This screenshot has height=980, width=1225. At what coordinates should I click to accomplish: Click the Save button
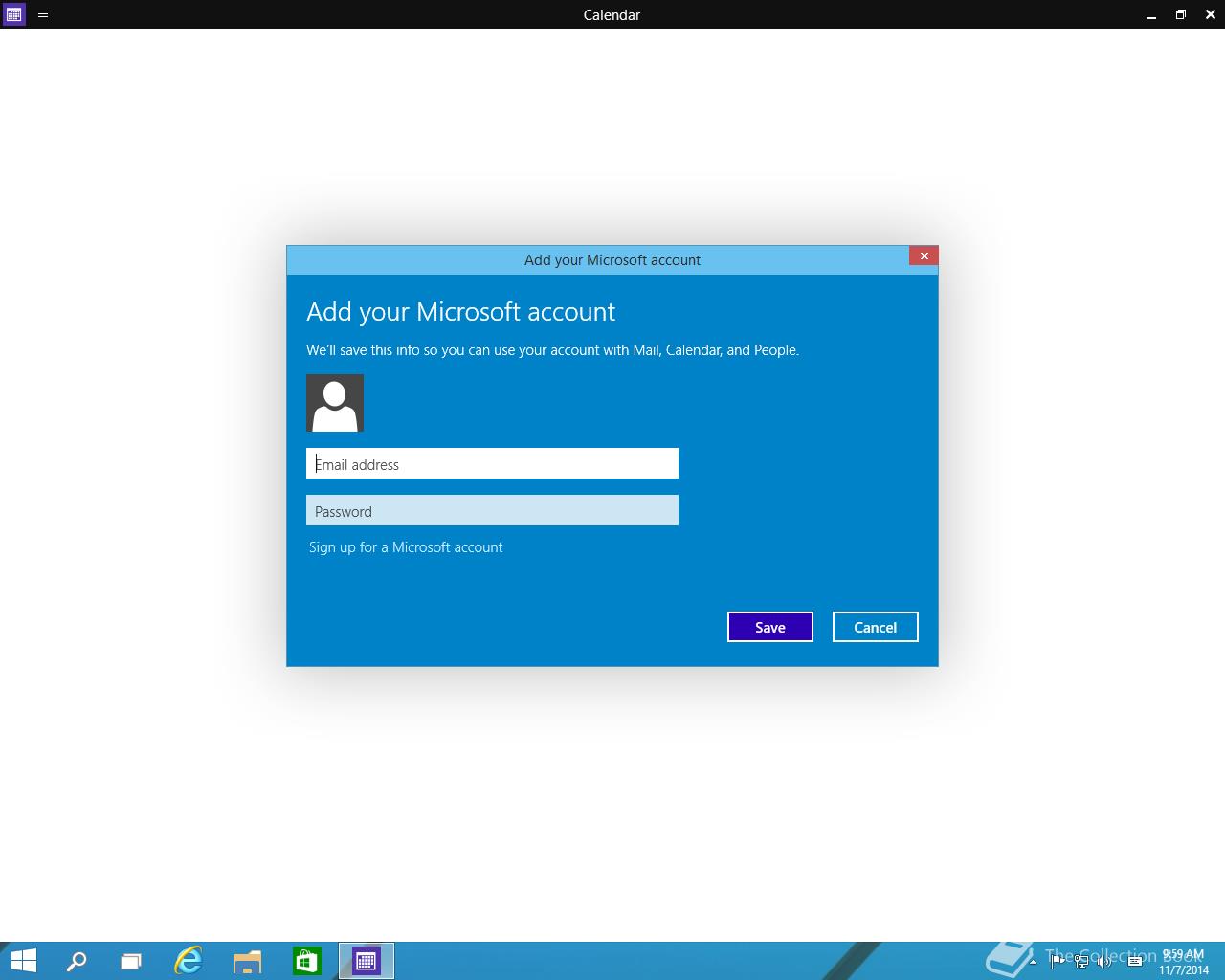click(770, 627)
